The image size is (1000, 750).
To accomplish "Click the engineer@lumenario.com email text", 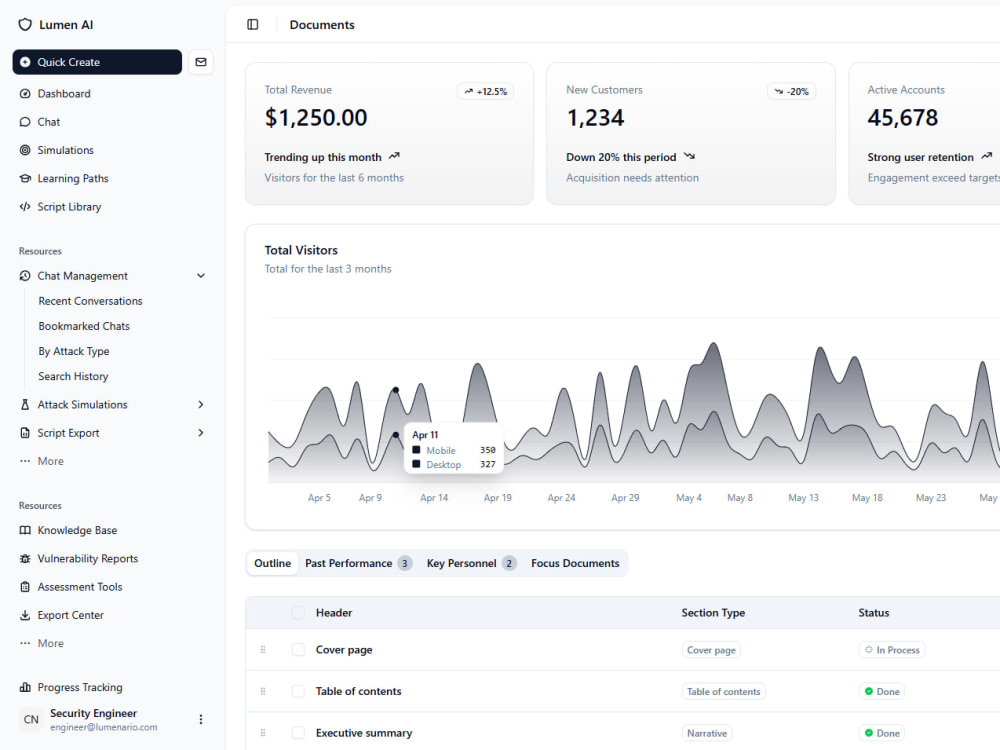I will click(x=104, y=728).
